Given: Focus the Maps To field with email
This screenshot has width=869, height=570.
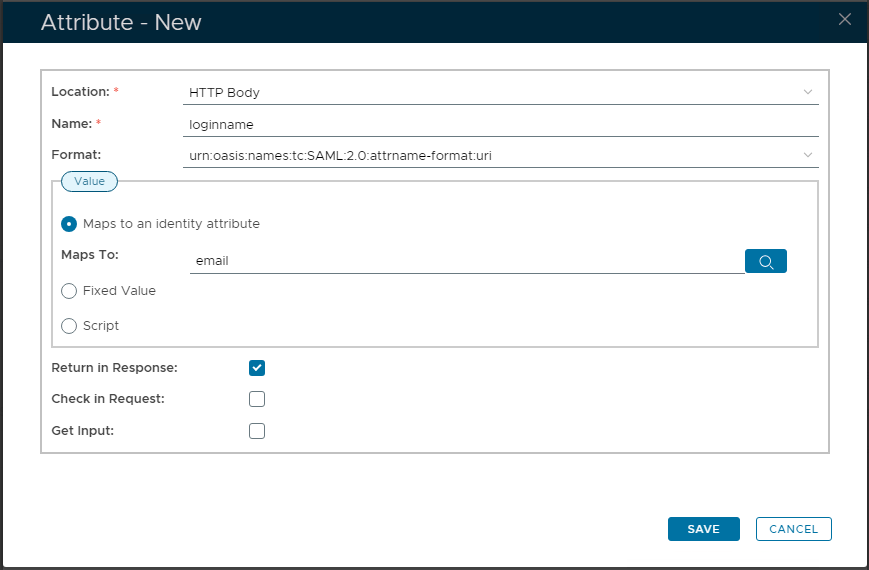Looking at the screenshot, I should pyautogui.click(x=465, y=261).
